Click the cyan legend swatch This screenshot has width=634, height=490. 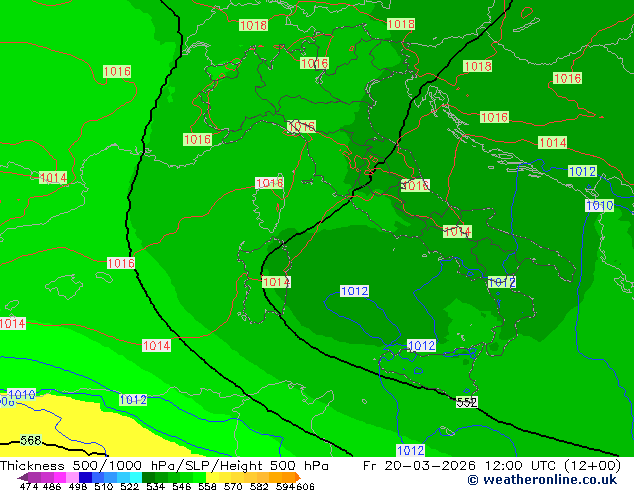[x=136, y=477]
